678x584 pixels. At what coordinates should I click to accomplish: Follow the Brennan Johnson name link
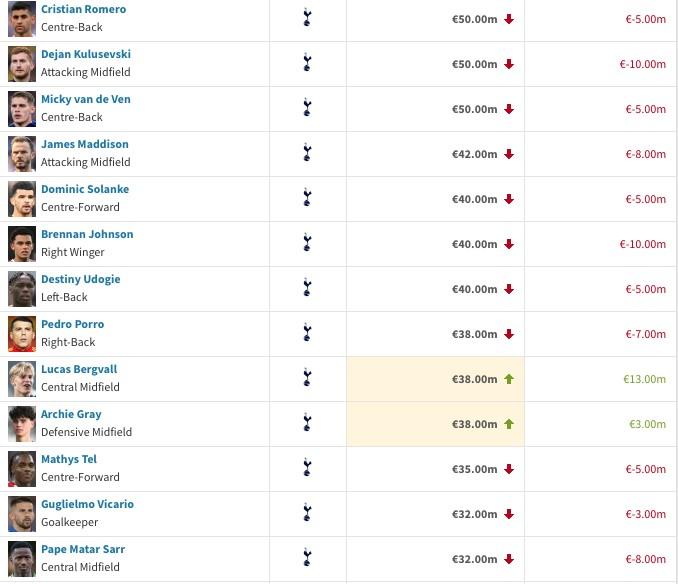(x=87, y=234)
